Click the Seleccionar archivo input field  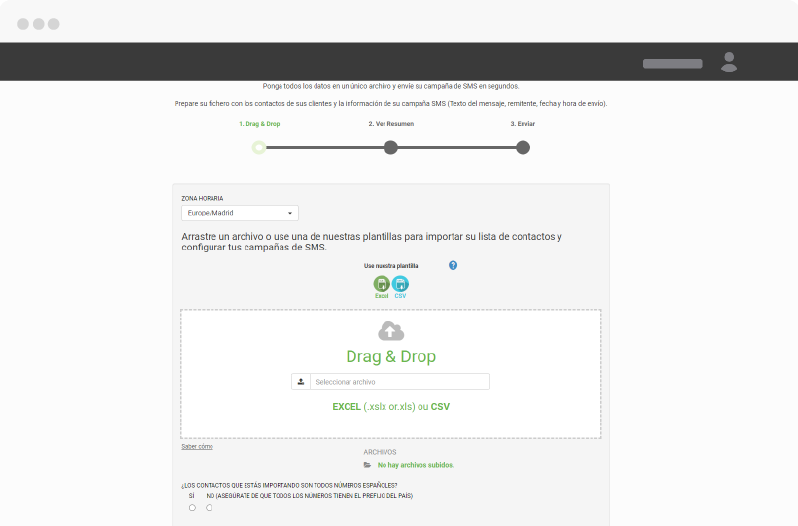click(399, 382)
